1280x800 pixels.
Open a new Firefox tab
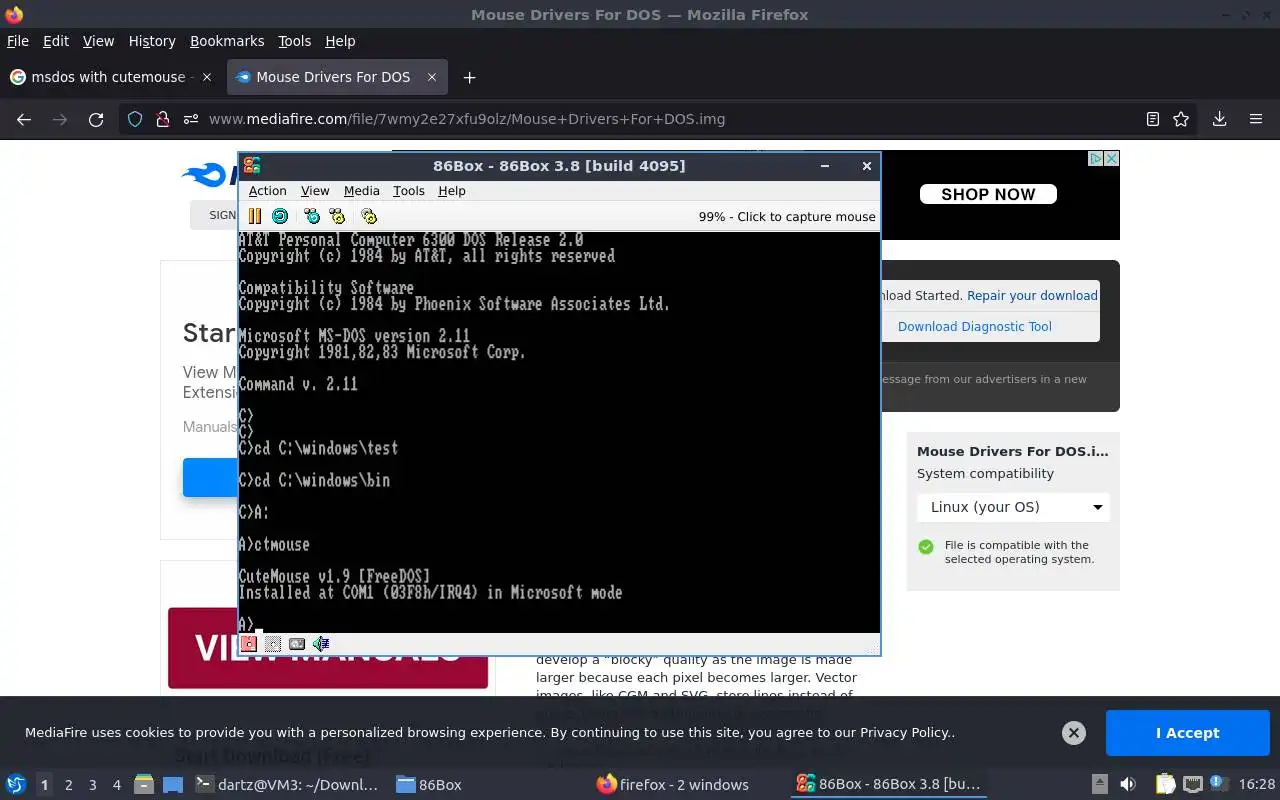[469, 77]
